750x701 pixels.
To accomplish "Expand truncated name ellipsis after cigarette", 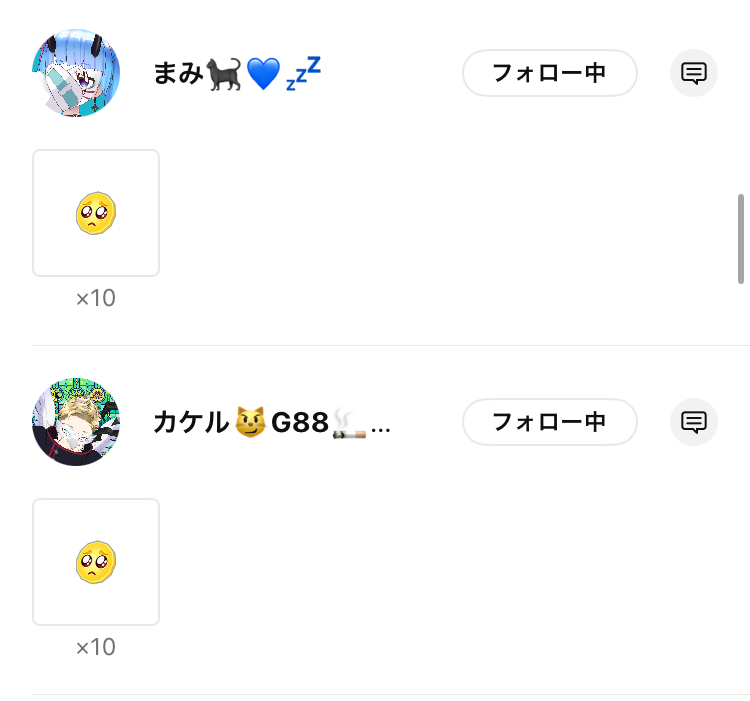I will coord(381,430).
